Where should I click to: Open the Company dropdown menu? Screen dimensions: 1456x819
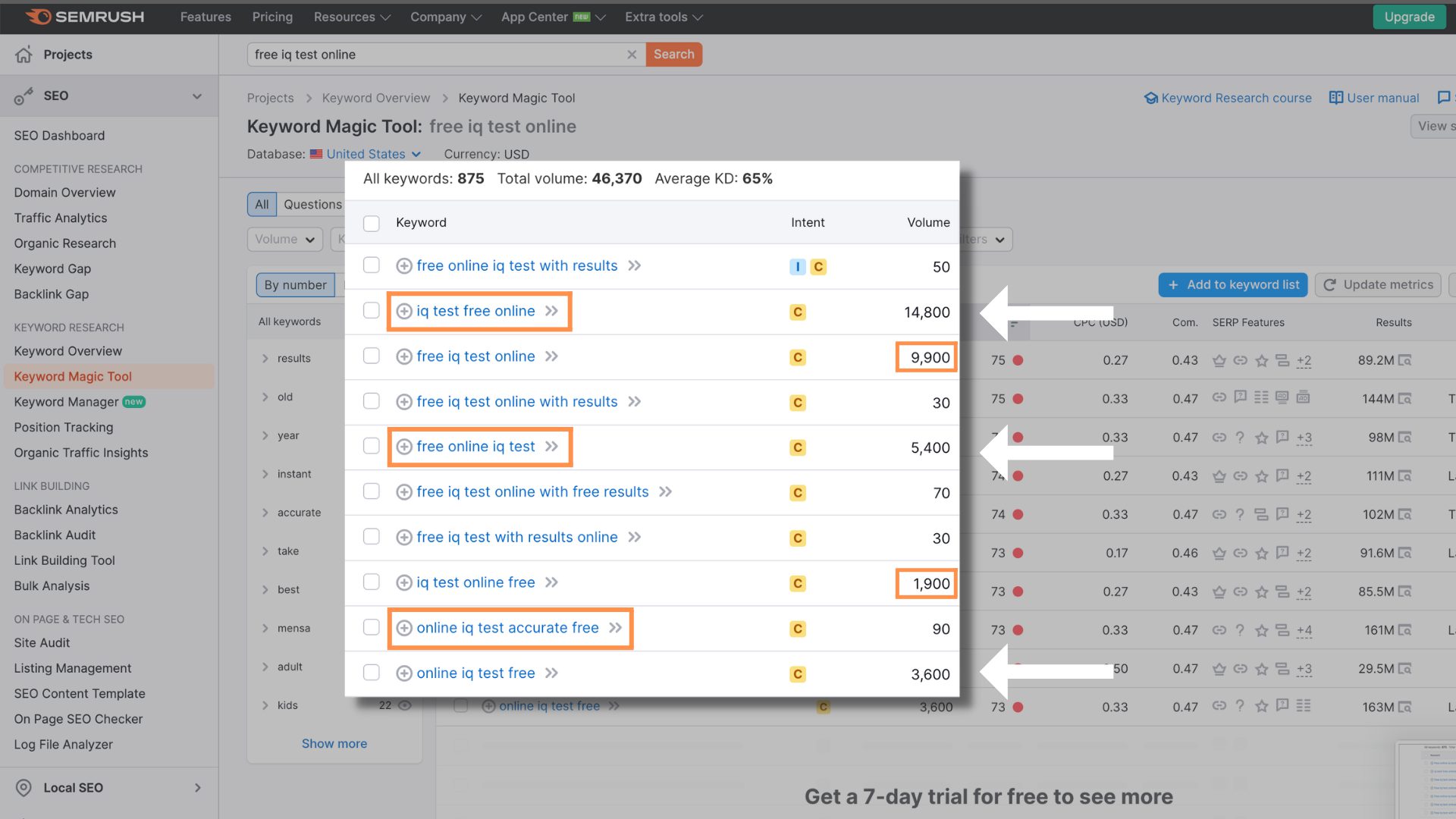click(446, 17)
